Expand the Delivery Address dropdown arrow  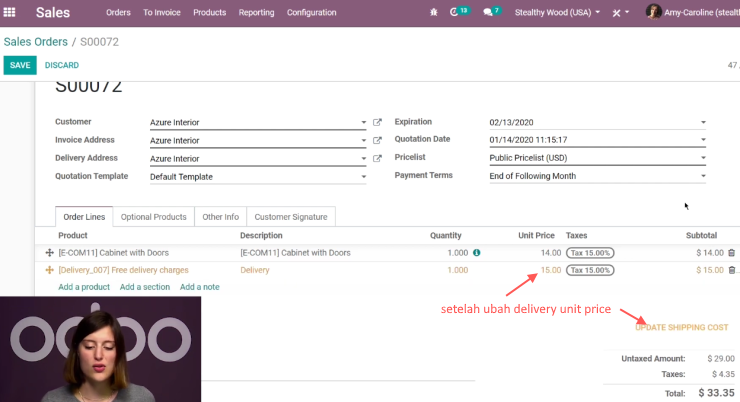pos(363,159)
